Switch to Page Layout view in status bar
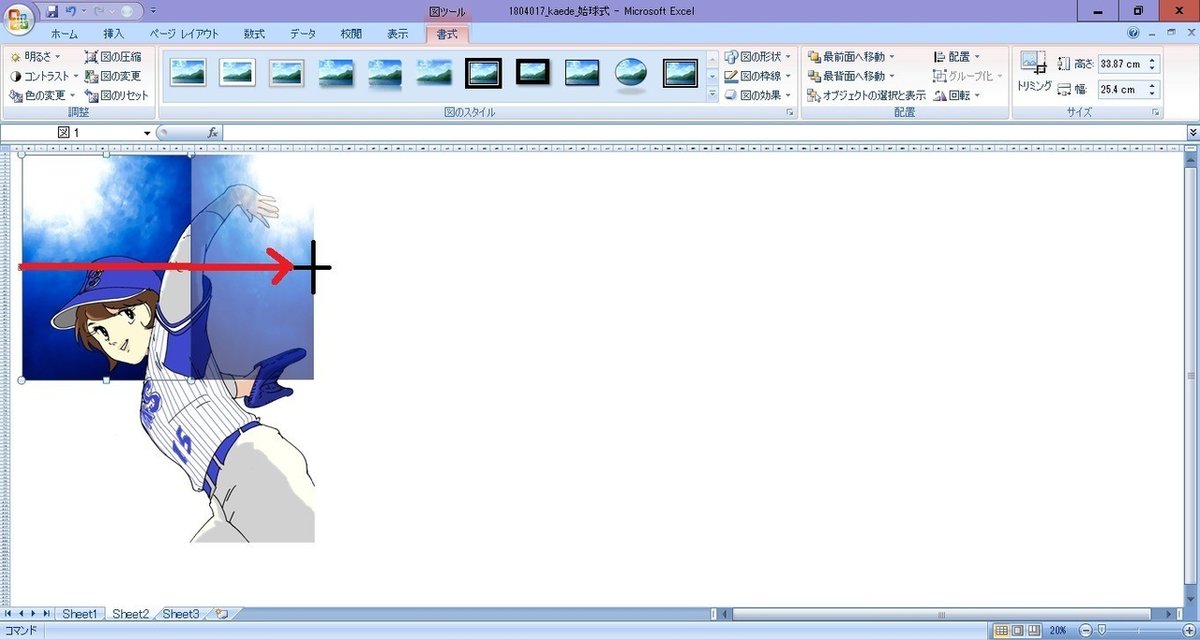This screenshot has height=640, width=1200. click(x=1017, y=631)
